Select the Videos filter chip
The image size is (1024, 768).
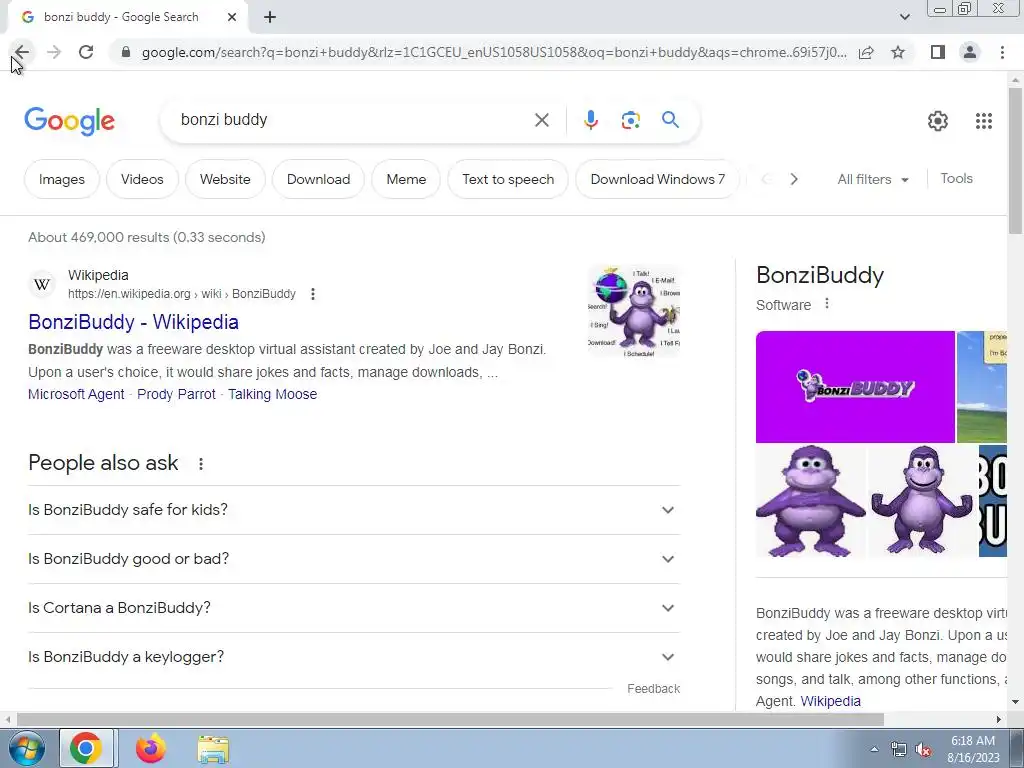tap(142, 179)
